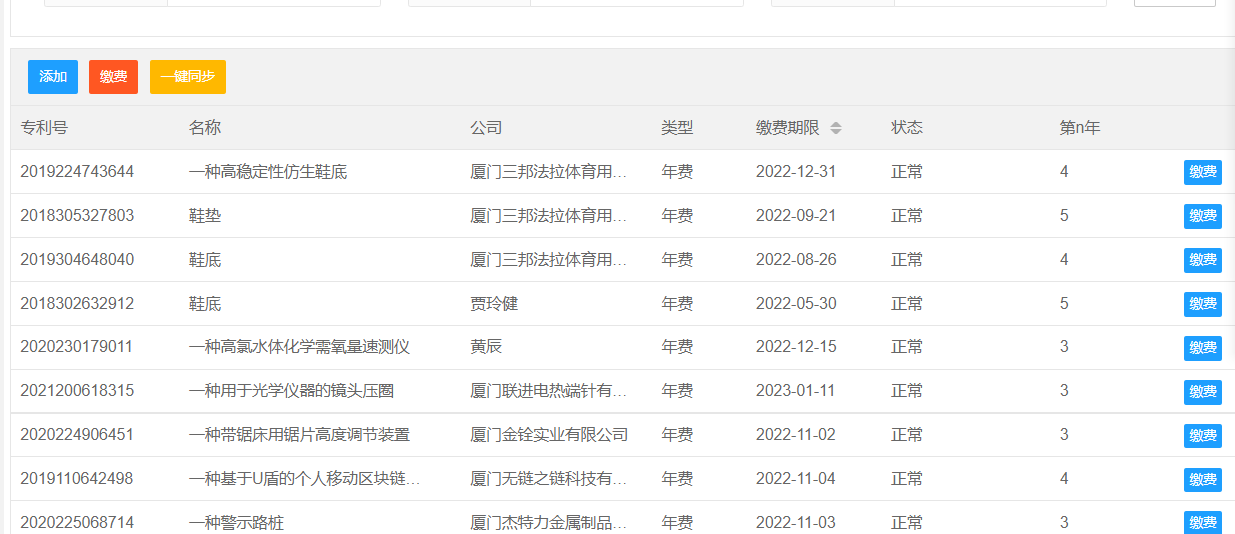The width and height of the screenshot is (1235, 534).
Task: Select patent number 2019224743644
Action: tap(77, 172)
